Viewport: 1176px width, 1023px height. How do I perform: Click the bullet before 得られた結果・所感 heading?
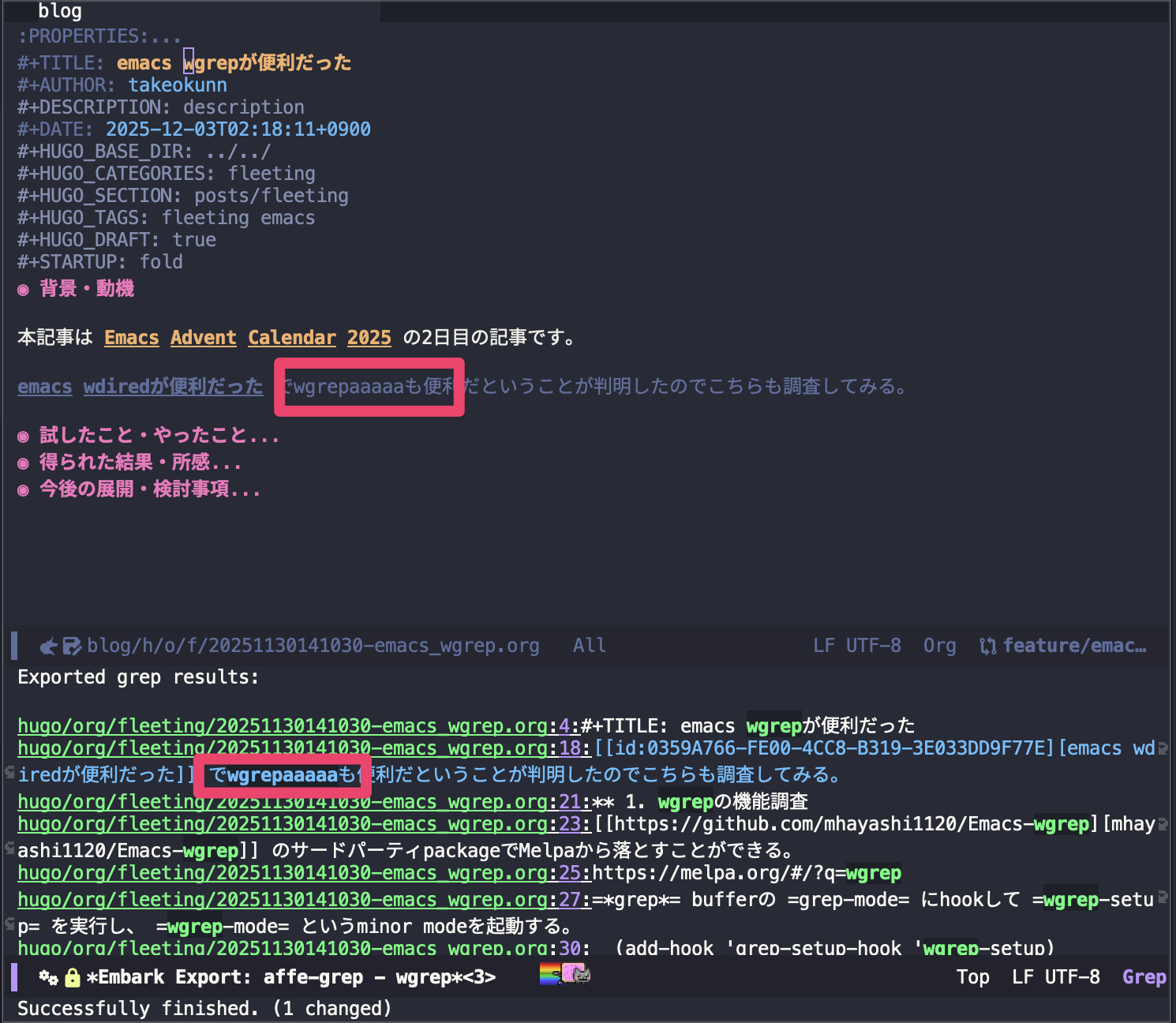click(x=24, y=463)
